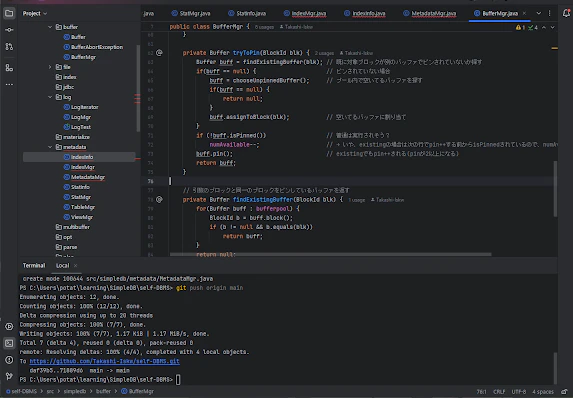Open the editor tabs options menu
573x398 pixels.
(x=549, y=13)
